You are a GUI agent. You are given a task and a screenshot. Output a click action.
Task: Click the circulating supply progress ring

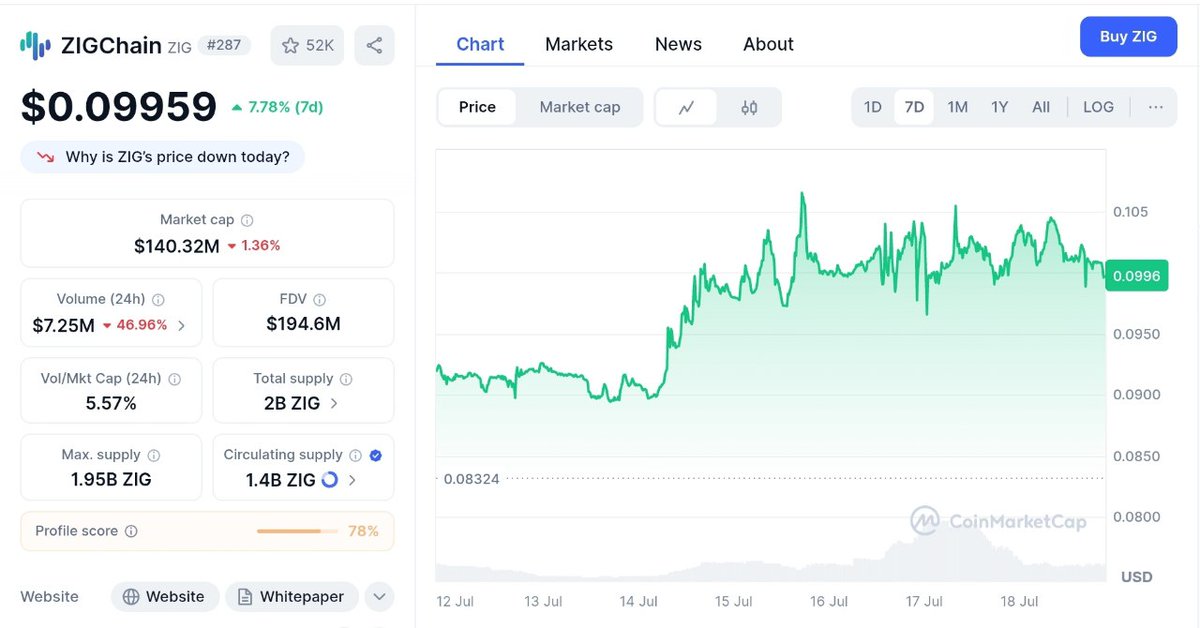pyautogui.click(x=329, y=480)
